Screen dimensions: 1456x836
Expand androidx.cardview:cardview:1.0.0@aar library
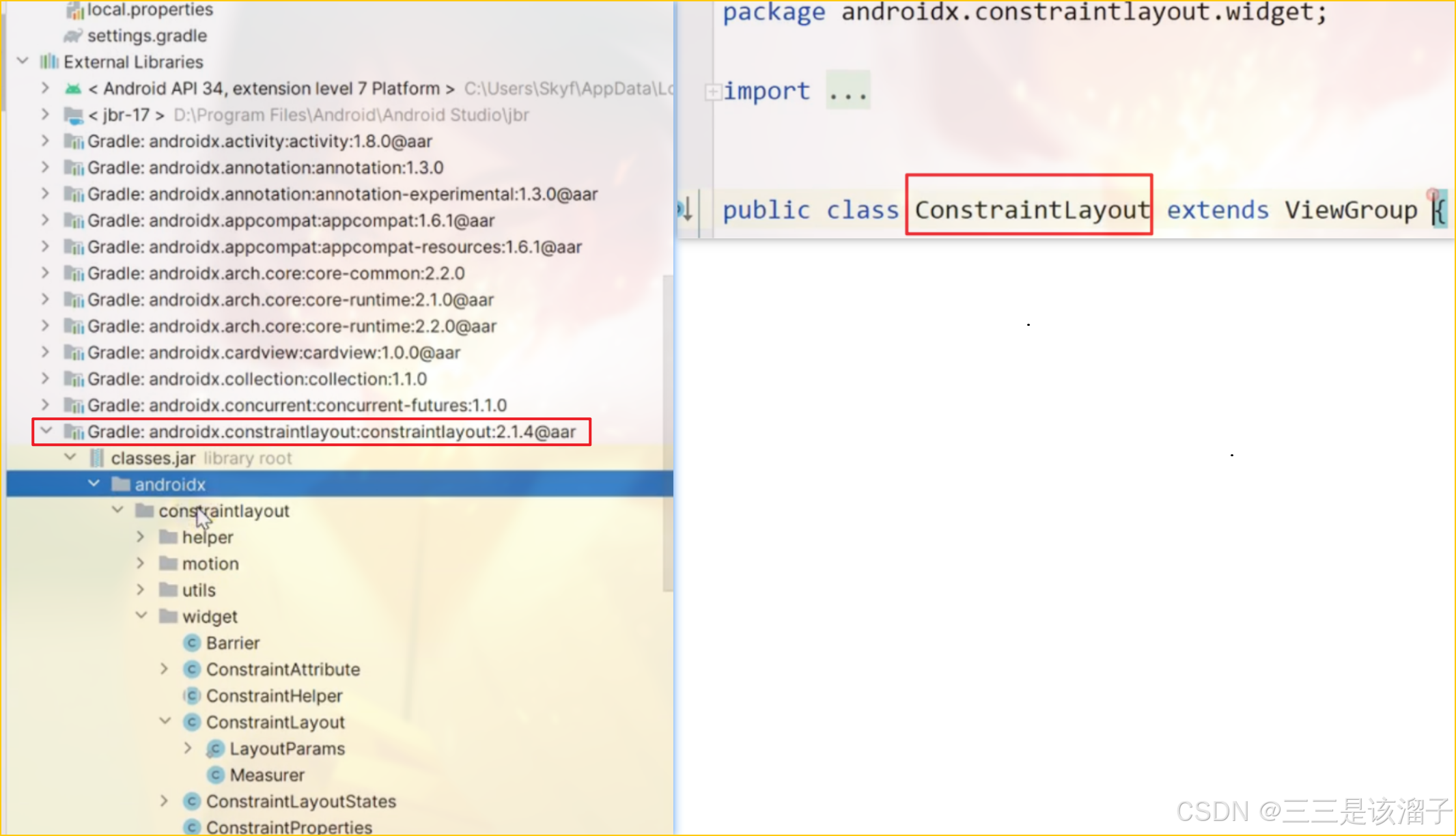click(45, 352)
